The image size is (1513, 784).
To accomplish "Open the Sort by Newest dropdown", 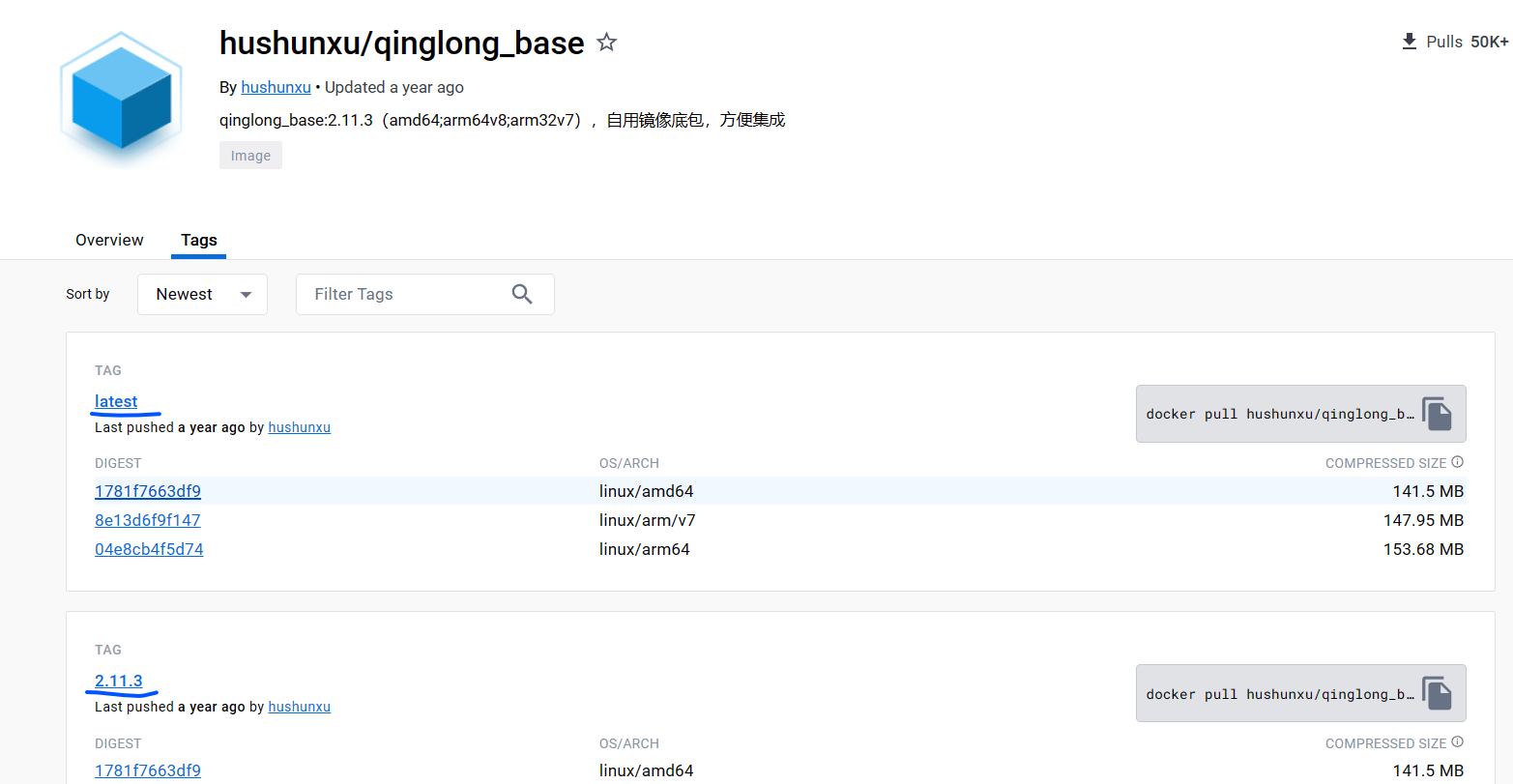I will click(x=202, y=294).
